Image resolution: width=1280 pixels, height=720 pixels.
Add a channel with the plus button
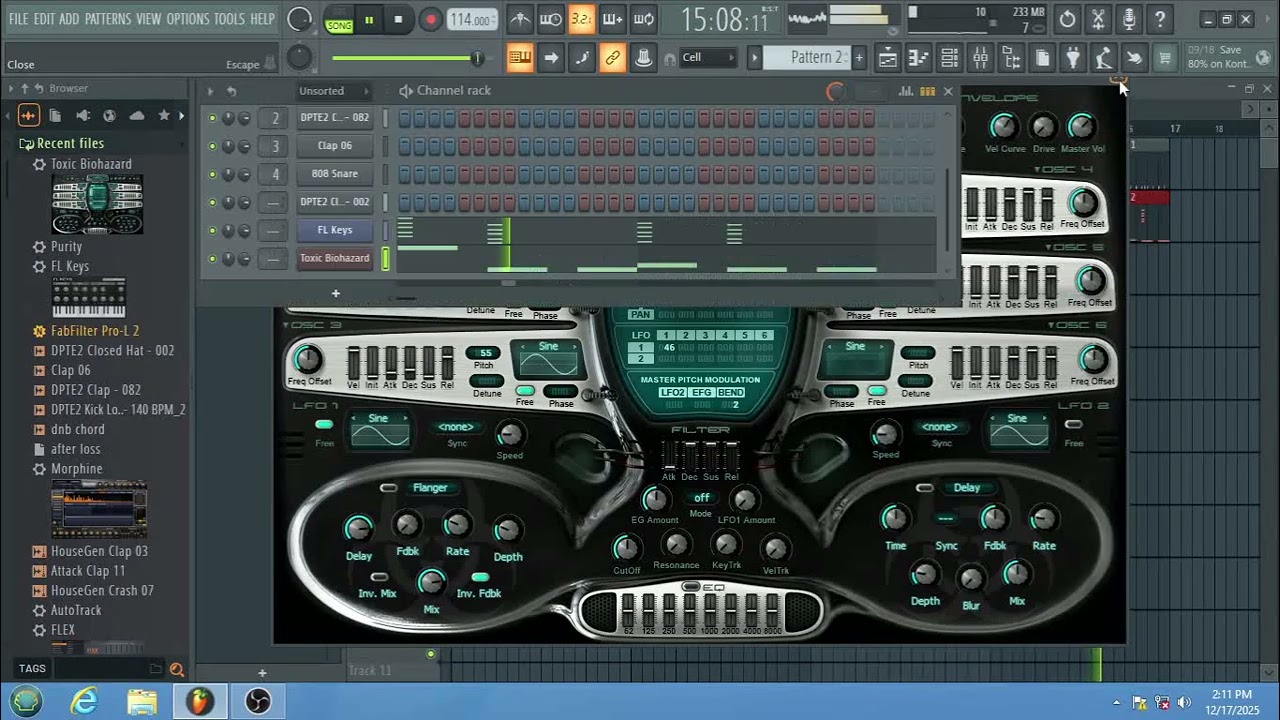[336, 293]
